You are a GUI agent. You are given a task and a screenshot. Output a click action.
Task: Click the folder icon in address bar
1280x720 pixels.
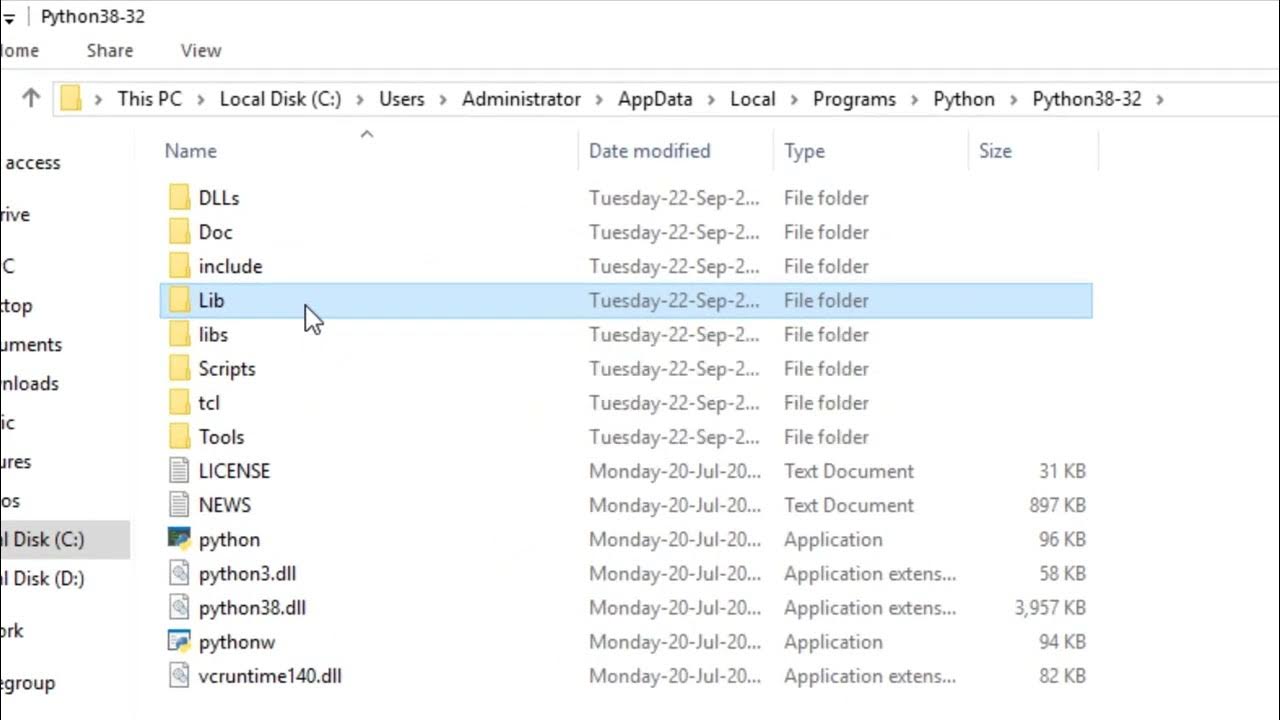coord(70,99)
